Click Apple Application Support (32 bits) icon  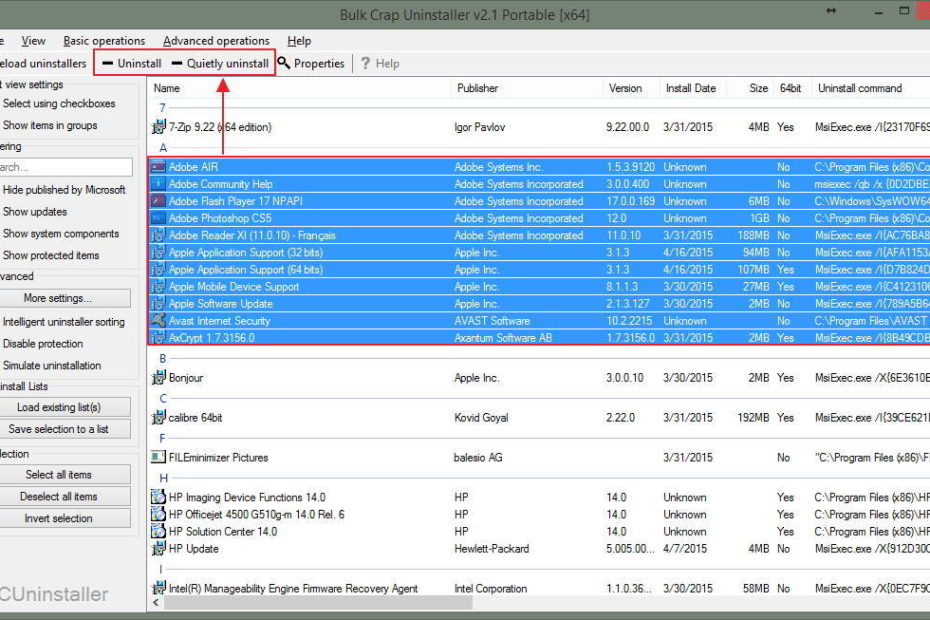pos(158,253)
